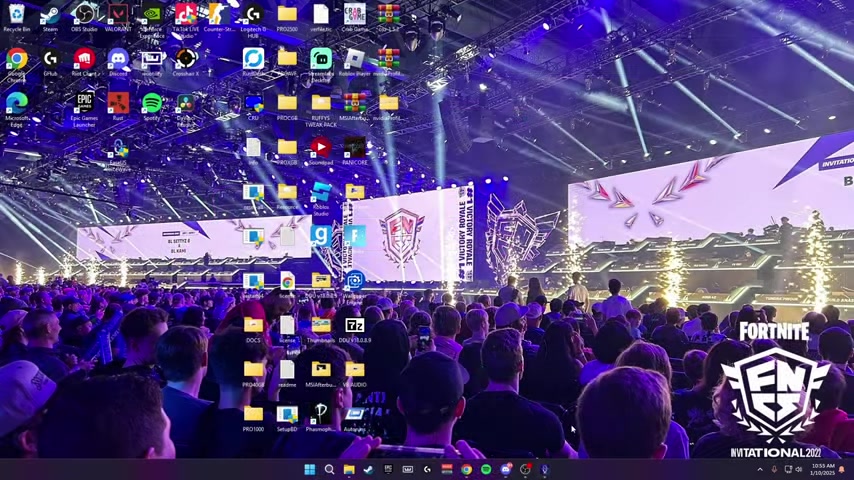Launch Steam from the desktop
854x480 pixels.
point(50,14)
